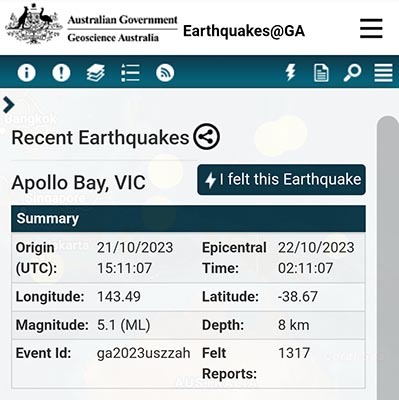
Task: Select the event id ga2023uszzah
Action: [x=144, y=353]
